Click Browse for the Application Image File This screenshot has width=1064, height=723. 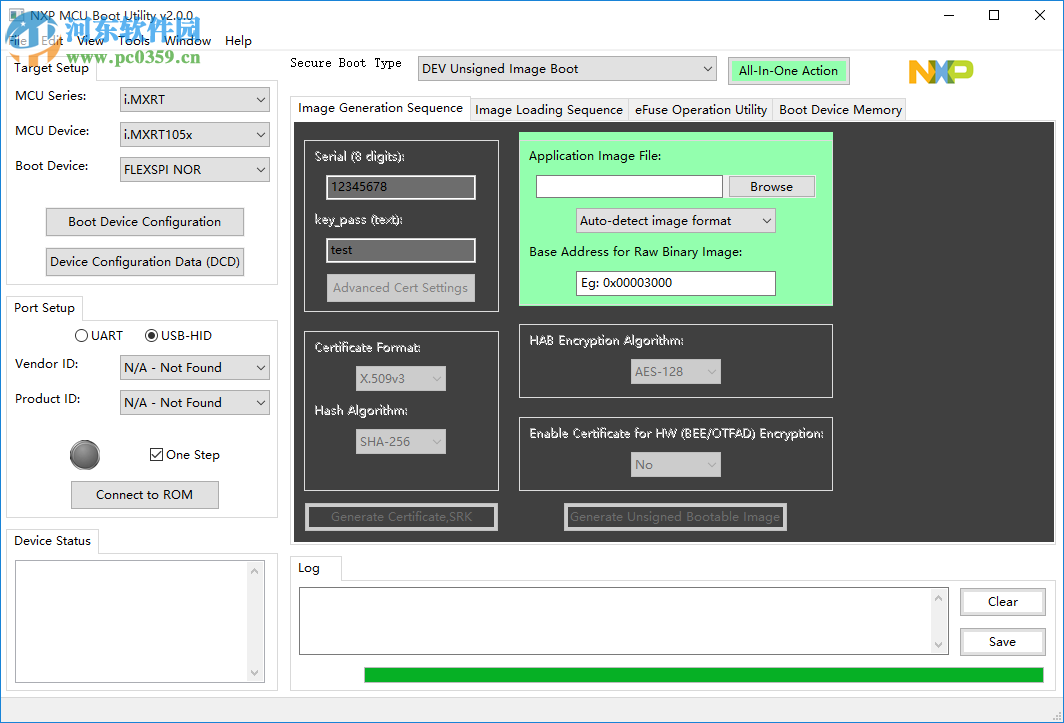[771, 186]
